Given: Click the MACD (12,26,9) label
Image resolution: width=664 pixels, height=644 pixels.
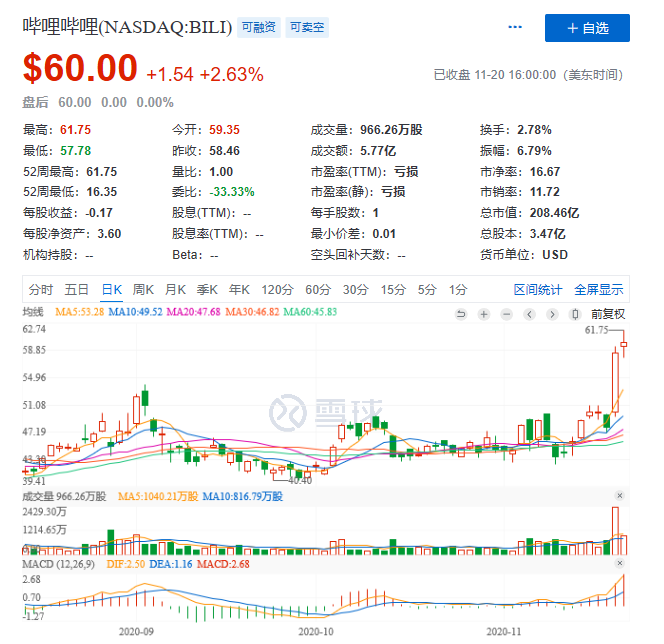Looking at the screenshot, I should click(x=58, y=564).
